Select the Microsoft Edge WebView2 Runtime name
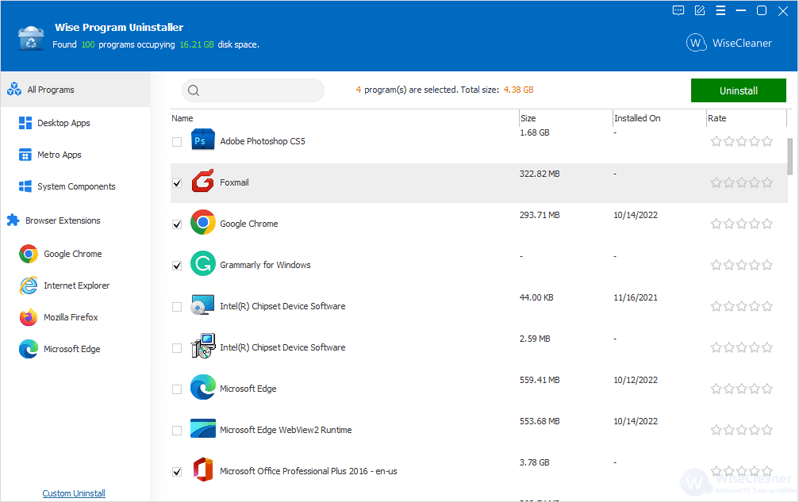This screenshot has height=502, width=799. coord(286,430)
